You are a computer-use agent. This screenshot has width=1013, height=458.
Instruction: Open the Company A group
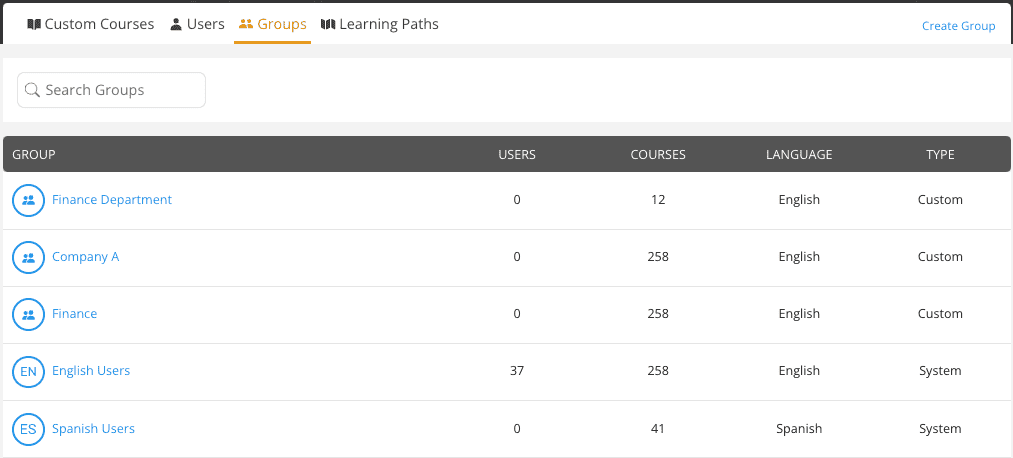click(85, 257)
